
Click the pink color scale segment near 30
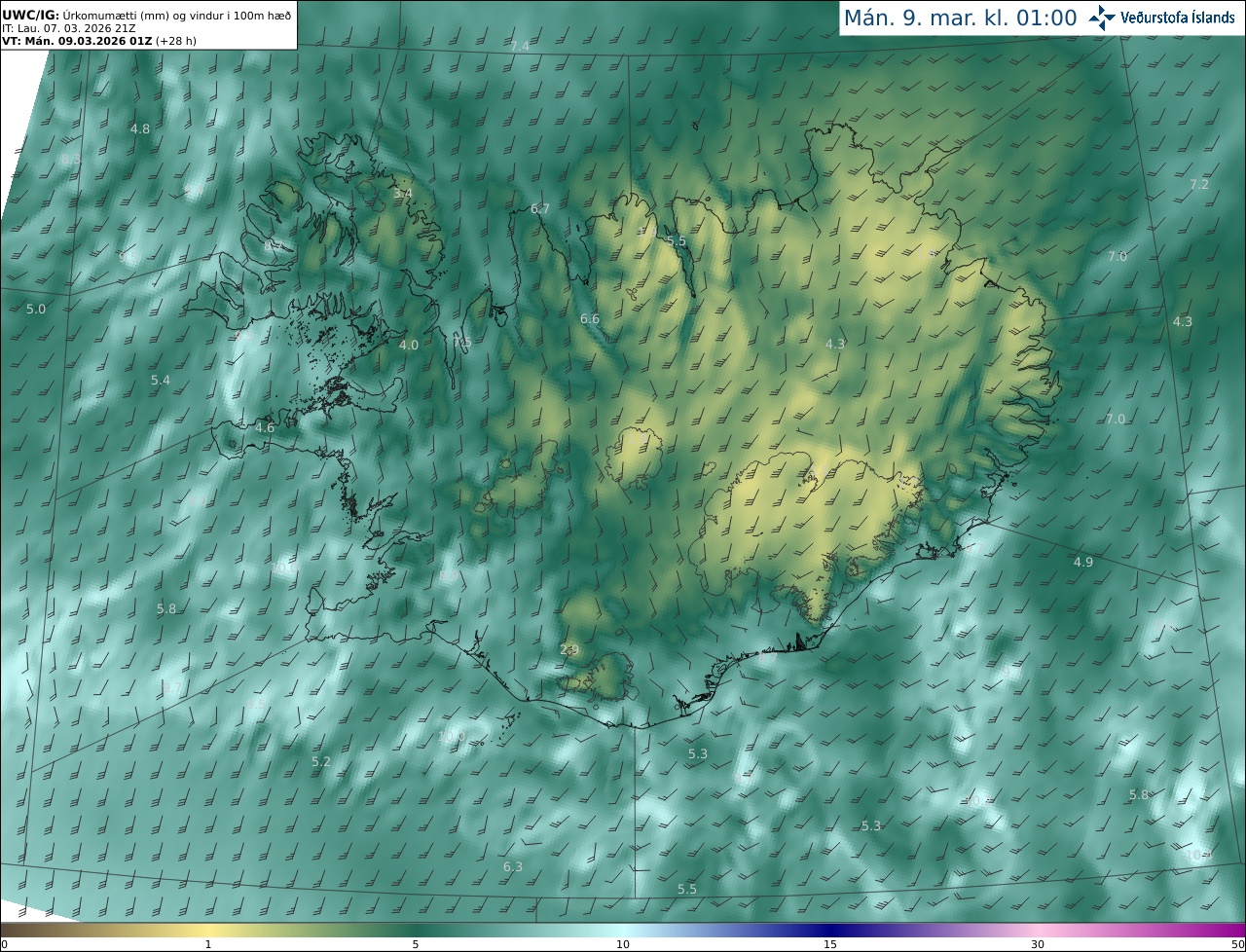click(1037, 930)
